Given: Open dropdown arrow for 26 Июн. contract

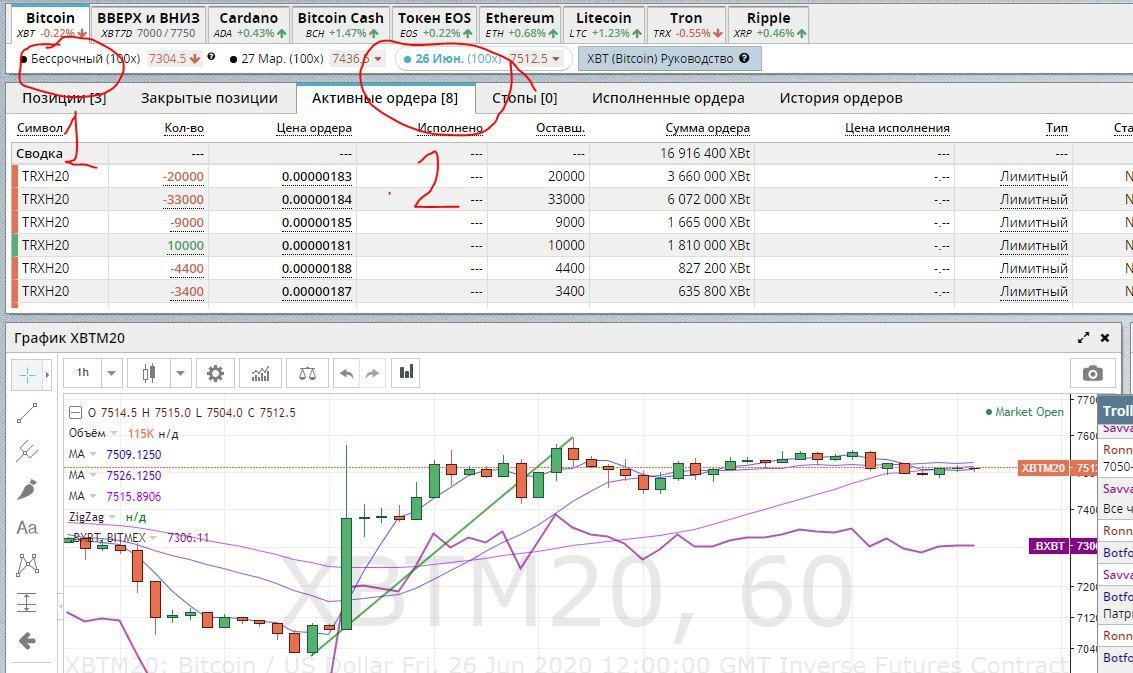Looking at the screenshot, I should [x=556, y=59].
